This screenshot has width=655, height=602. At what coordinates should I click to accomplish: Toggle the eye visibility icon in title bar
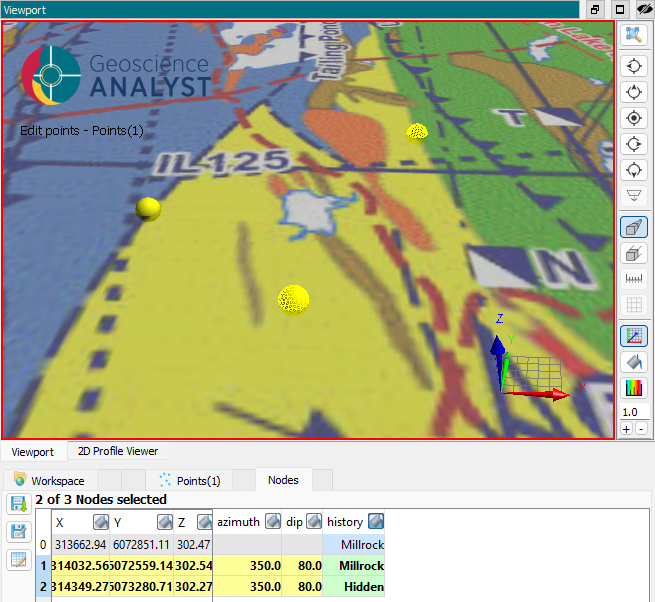(643, 9)
